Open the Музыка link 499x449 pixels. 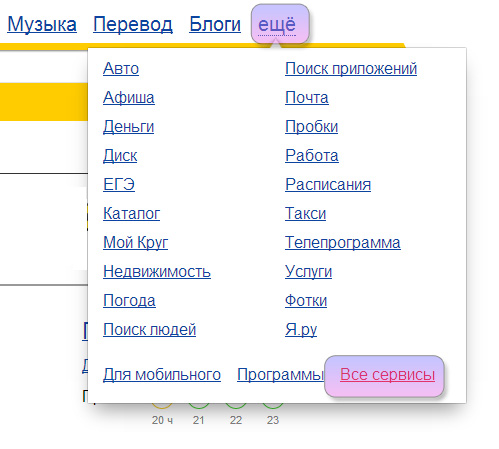click(x=42, y=25)
